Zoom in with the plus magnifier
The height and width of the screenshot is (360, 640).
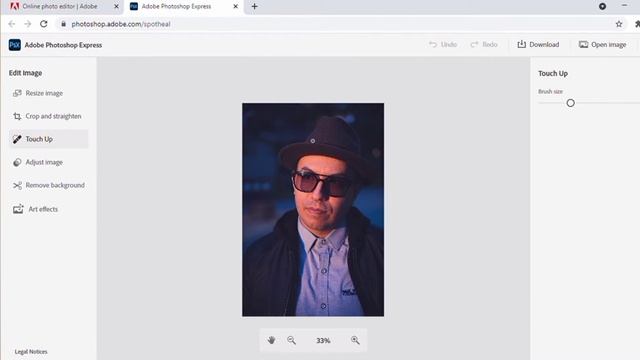coord(355,340)
